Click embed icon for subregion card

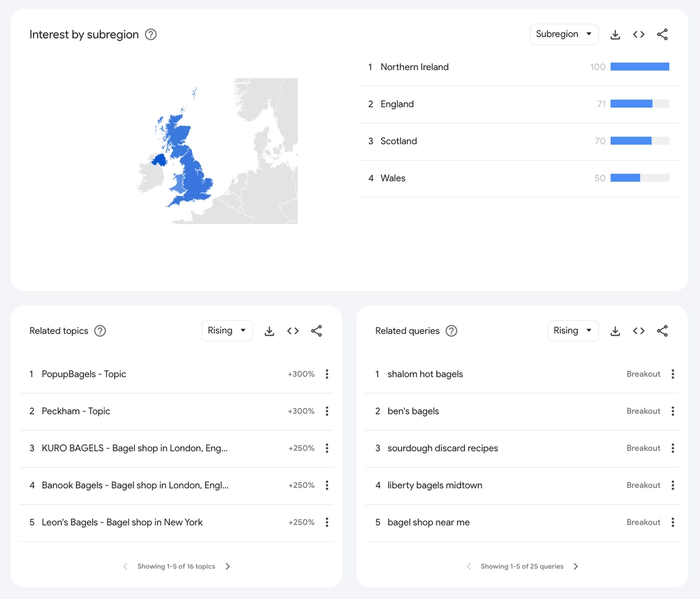639,34
